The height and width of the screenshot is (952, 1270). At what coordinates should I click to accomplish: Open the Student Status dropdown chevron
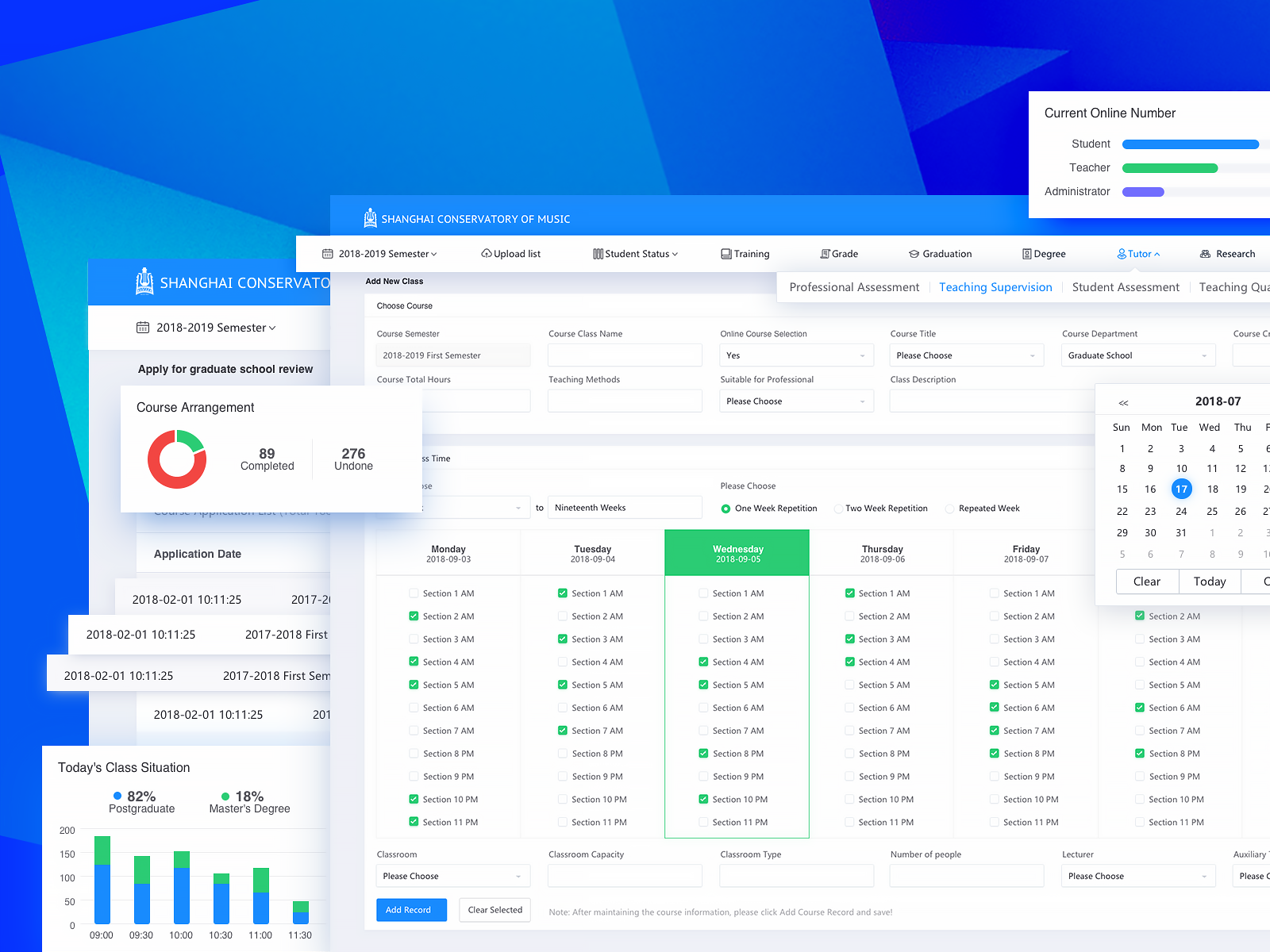tap(674, 253)
